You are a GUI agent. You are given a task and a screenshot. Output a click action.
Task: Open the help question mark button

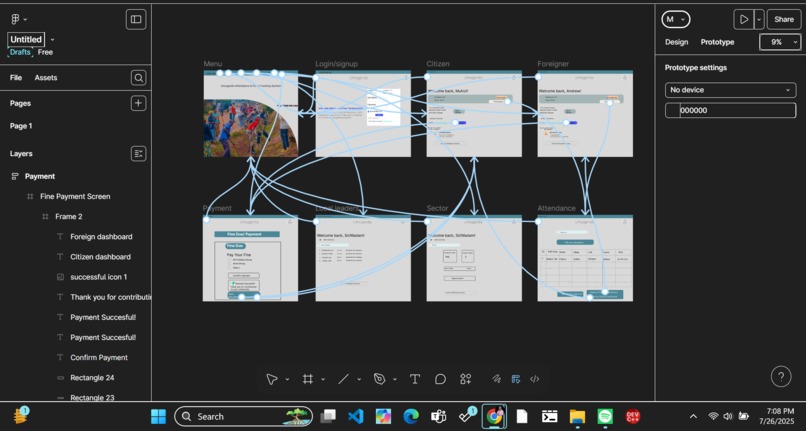point(781,376)
